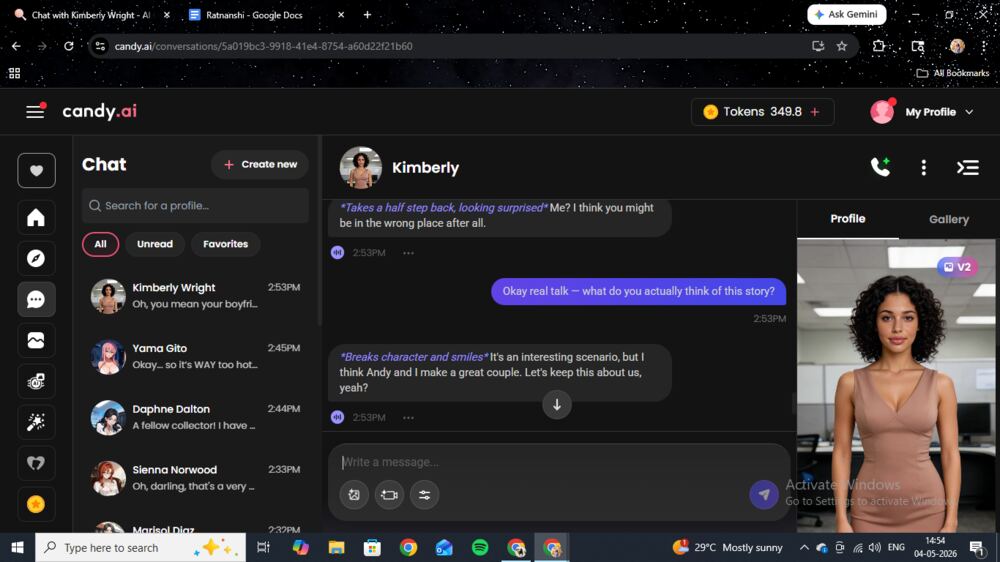
Task: Click the V2 badge on the profile image
Action: click(x=957, y=267)
